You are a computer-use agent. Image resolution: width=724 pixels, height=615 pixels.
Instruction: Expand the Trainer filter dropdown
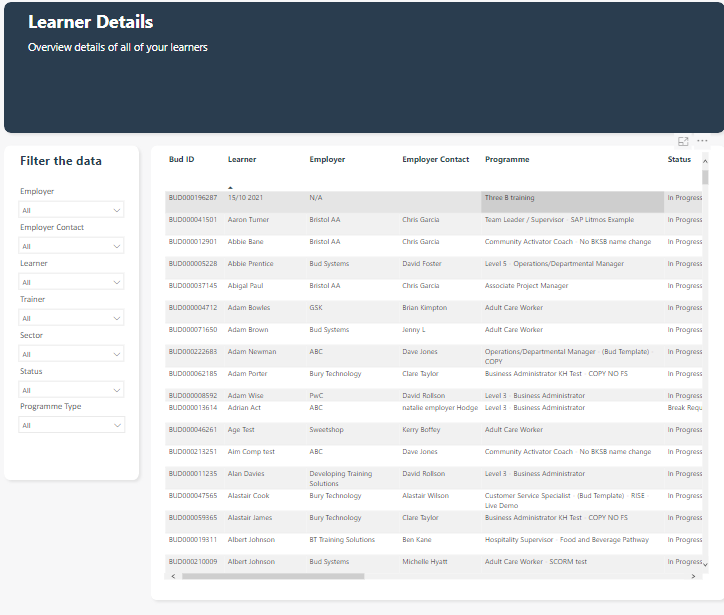72,318
